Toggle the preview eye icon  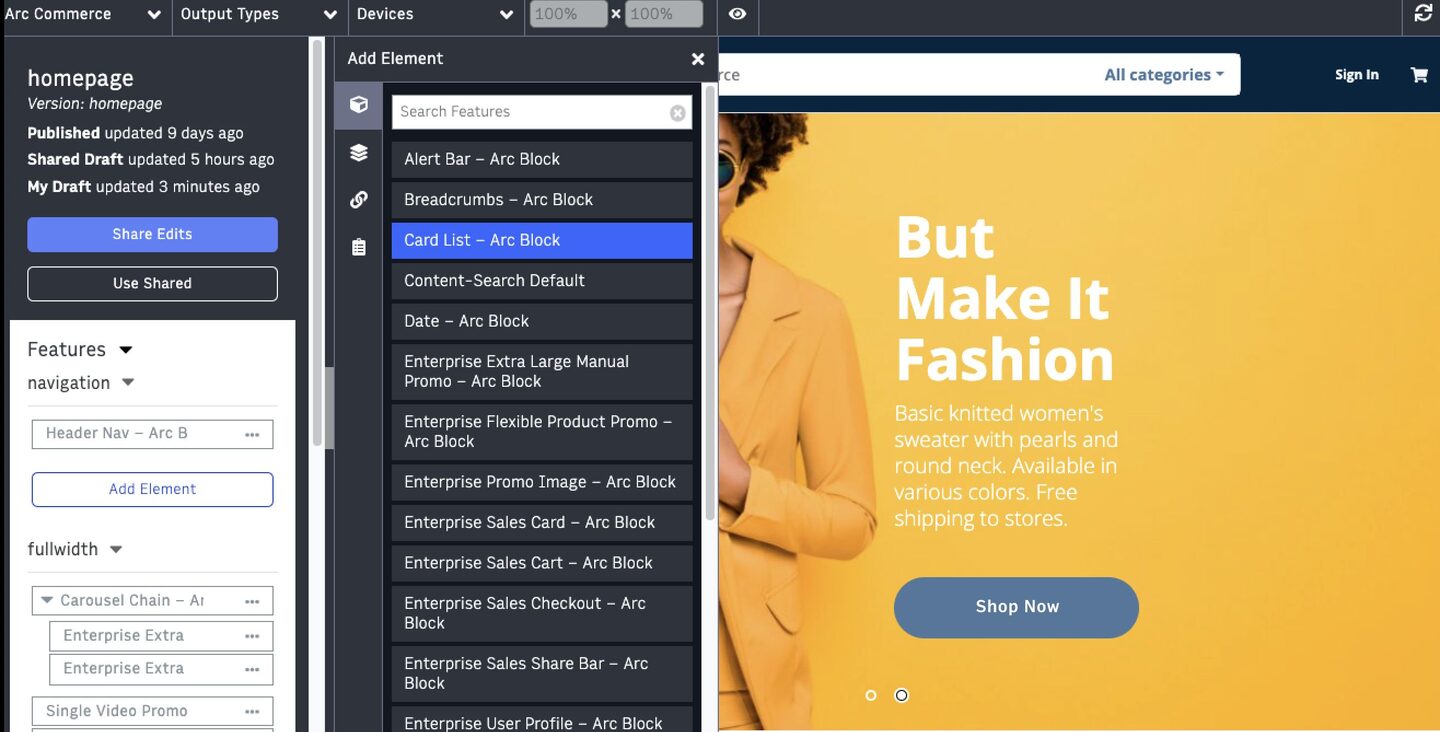click(x=737, y=14)
